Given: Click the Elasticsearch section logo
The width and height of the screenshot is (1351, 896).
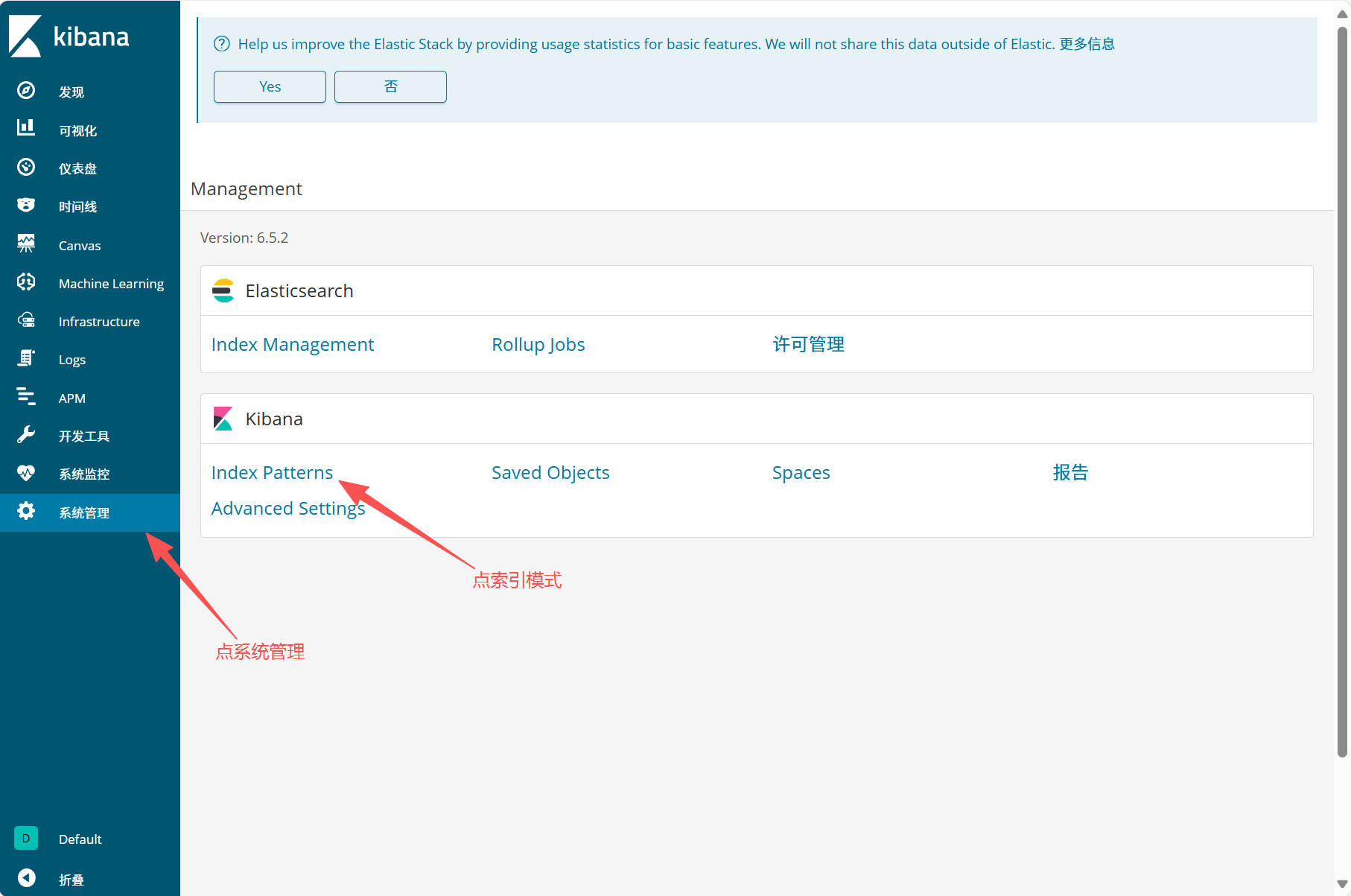Looking at the screenshot, I should tap(223, 290).
